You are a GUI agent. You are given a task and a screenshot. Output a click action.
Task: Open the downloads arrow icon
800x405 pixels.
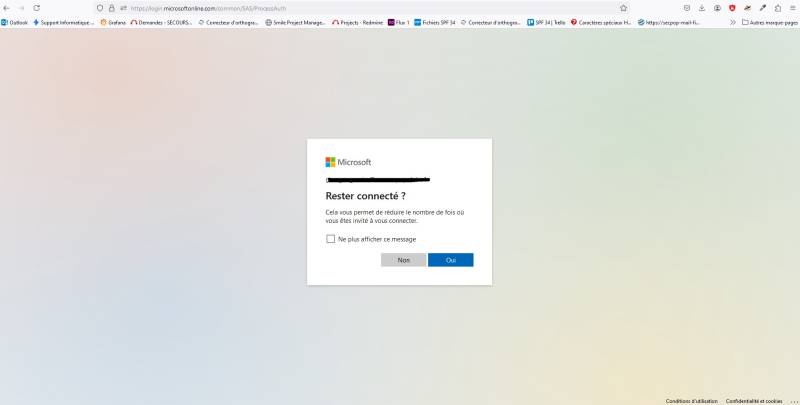tap(702, 8)
